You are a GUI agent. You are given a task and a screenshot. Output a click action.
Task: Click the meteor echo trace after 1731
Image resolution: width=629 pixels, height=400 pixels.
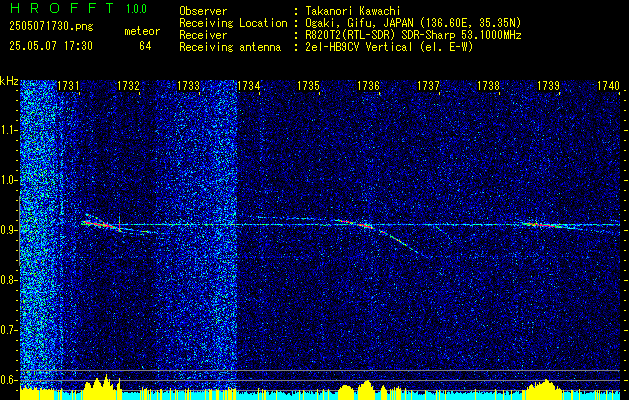[102, 224]
